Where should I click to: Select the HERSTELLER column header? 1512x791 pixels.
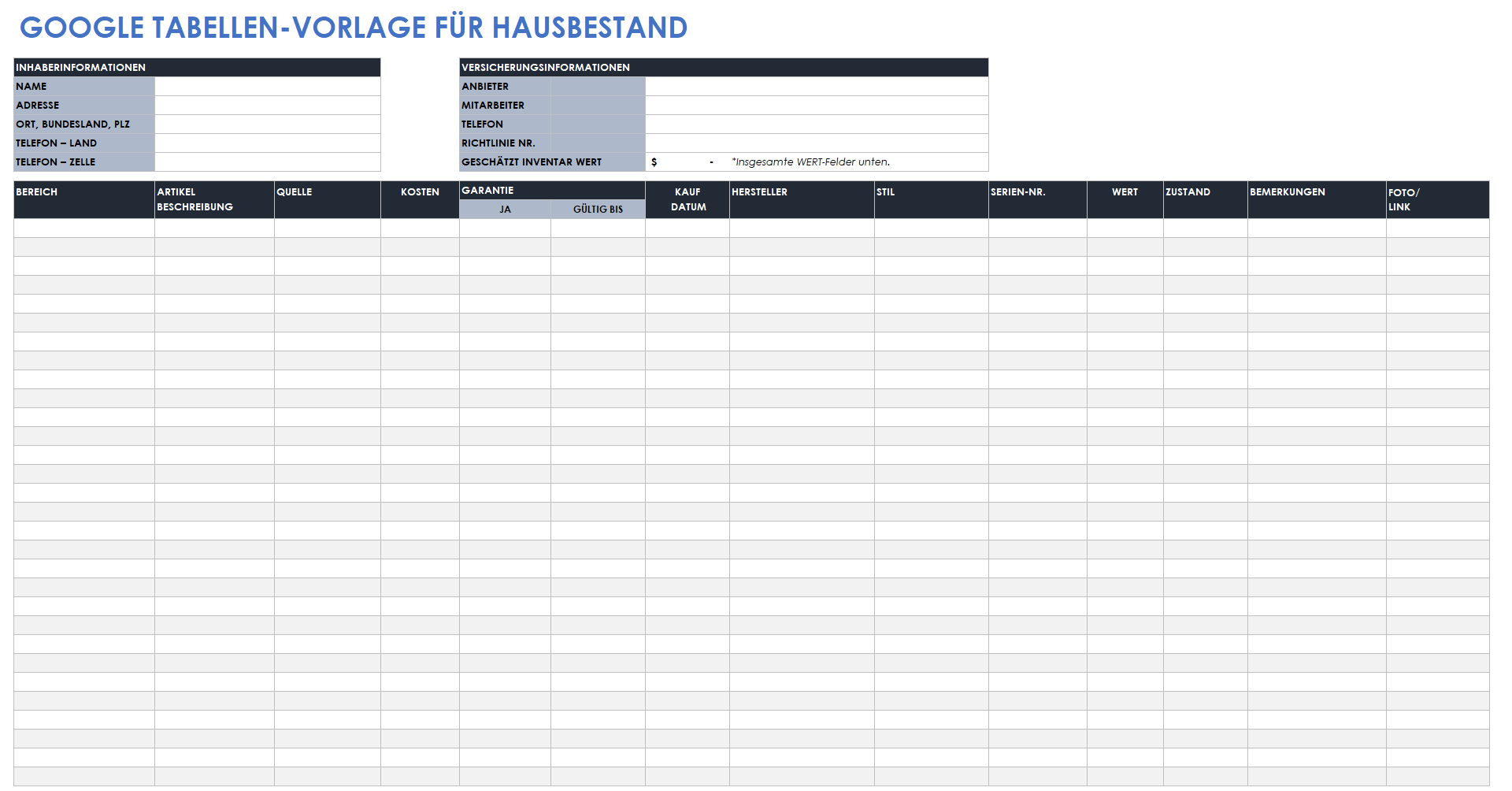802,200
